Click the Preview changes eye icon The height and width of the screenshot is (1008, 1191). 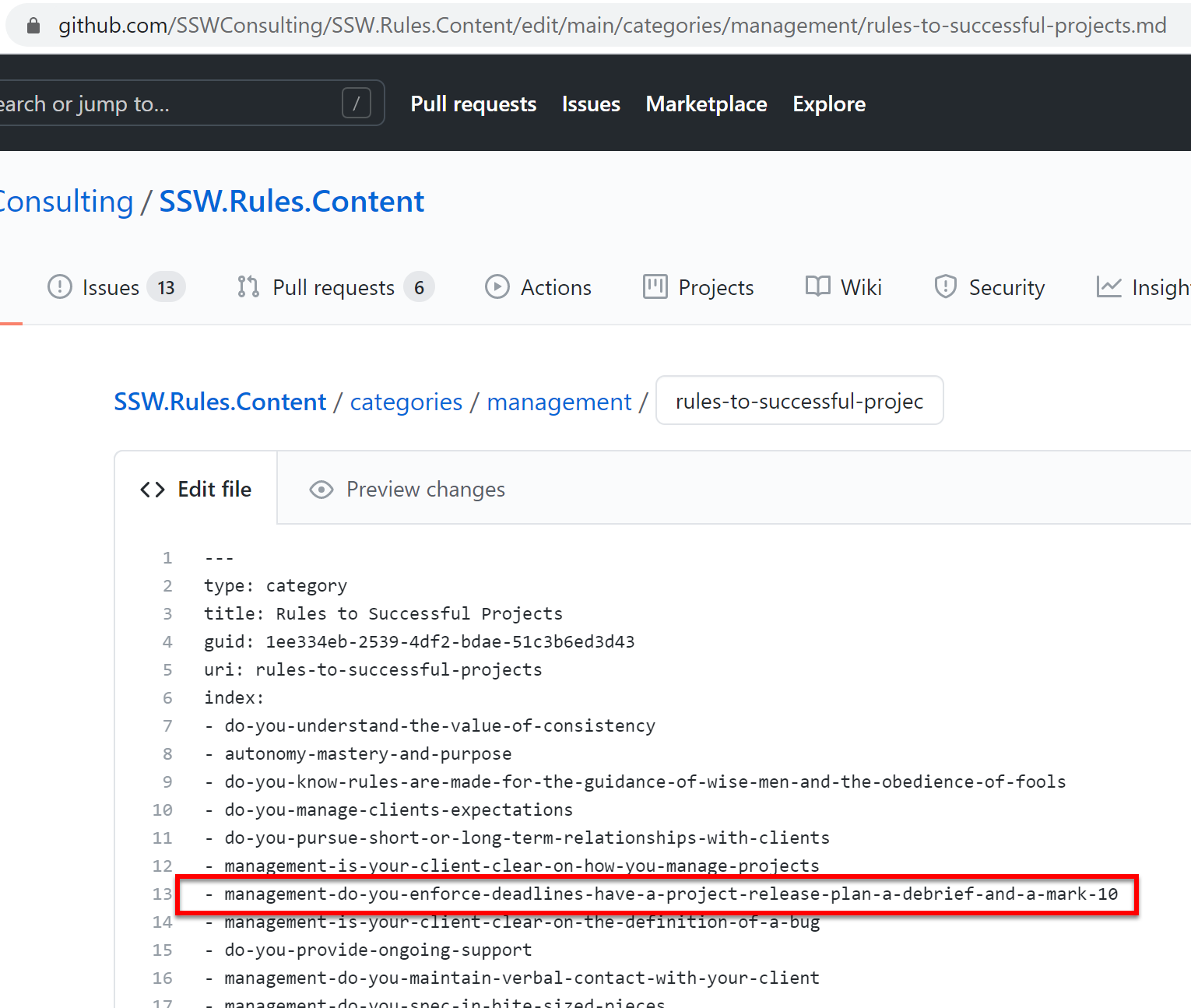pyautogui.click(x=321, y=490)
